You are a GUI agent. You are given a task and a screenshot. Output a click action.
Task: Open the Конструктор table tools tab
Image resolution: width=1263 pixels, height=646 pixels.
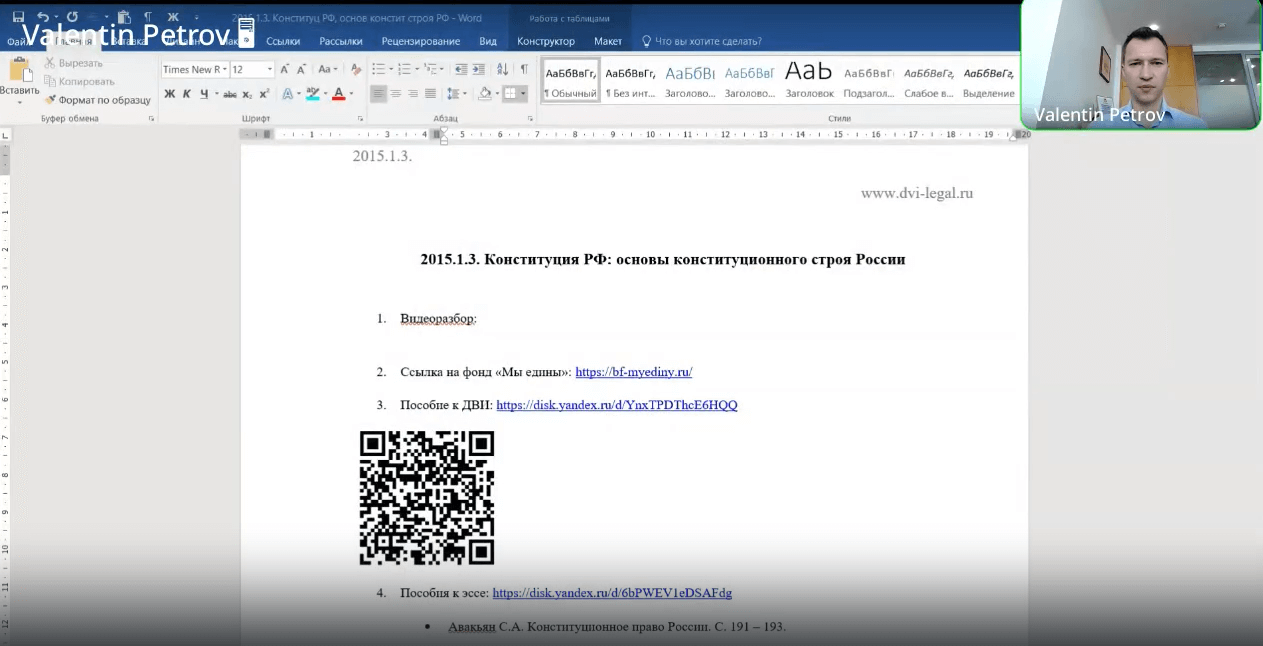click(x=546, y=41)
